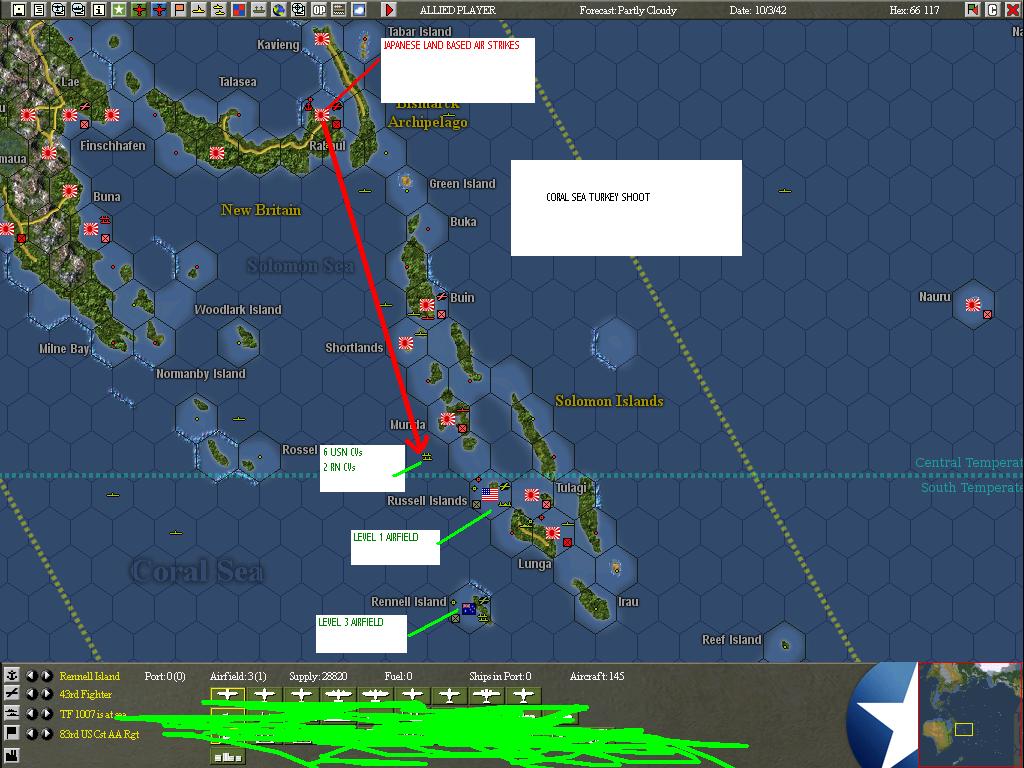The image size is (1024, 768).
Task: Click the green star icon in toolbar
Action: [118, 9]
